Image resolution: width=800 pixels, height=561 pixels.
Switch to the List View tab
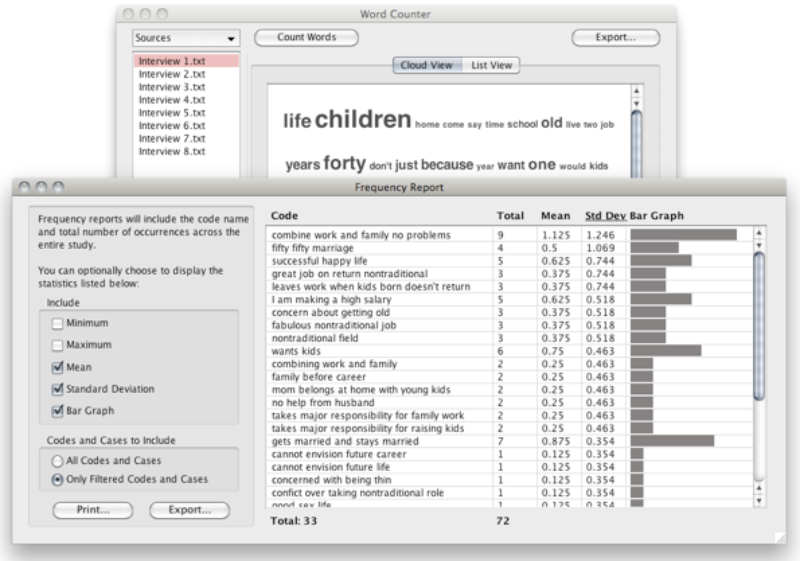tap(491, 65)
